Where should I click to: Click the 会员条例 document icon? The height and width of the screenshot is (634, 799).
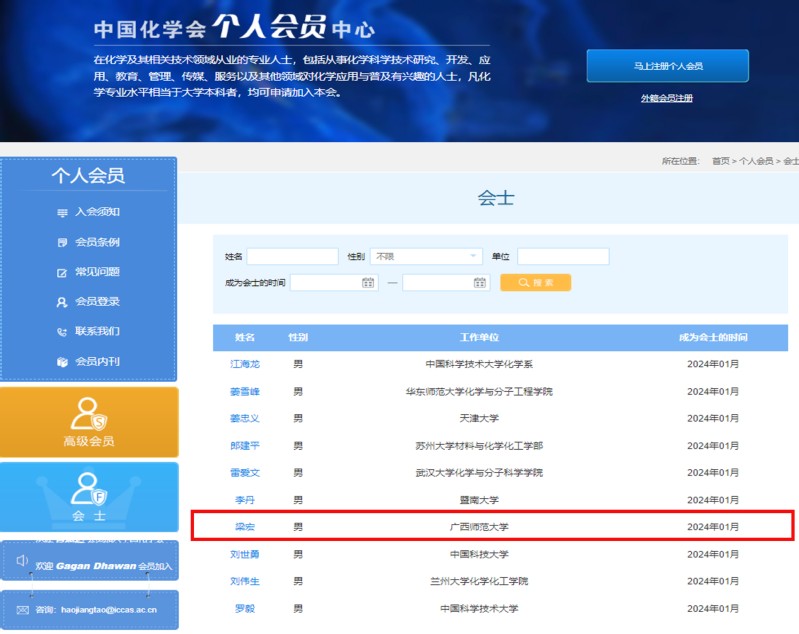pyautogui.click(x=62, y=243)
